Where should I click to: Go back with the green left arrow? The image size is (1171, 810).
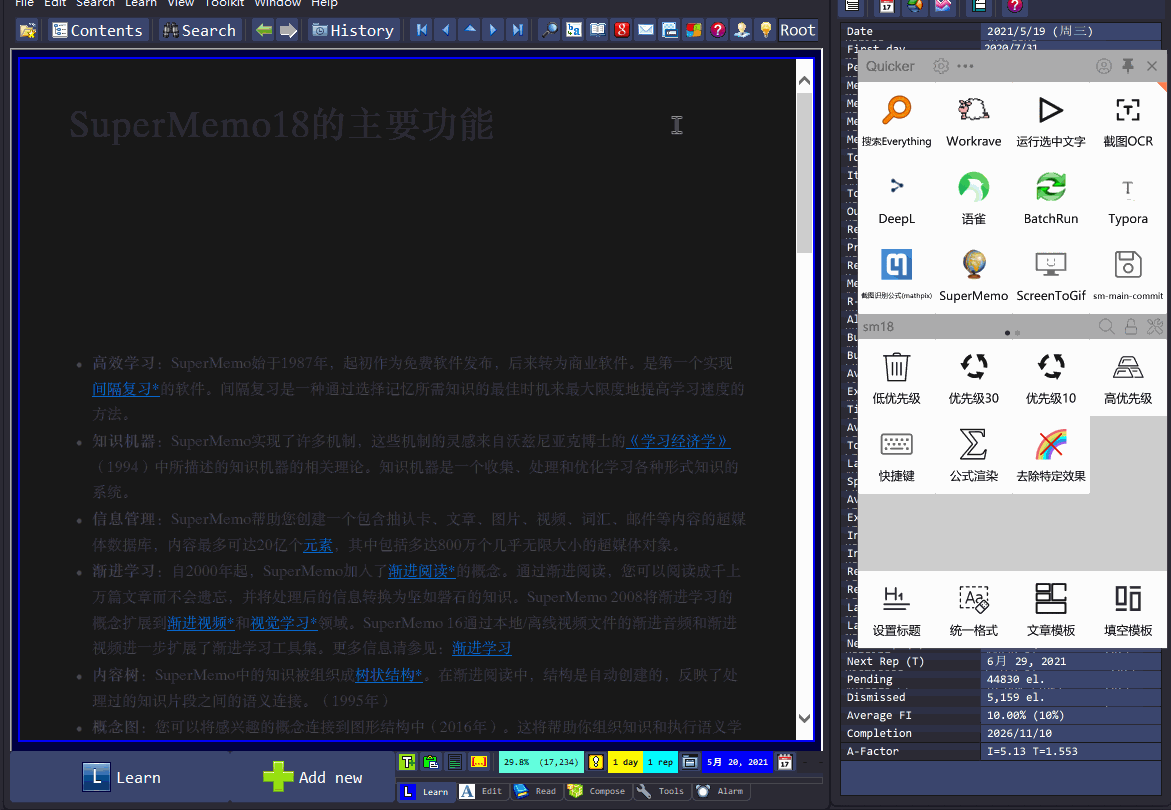point(264,31)
